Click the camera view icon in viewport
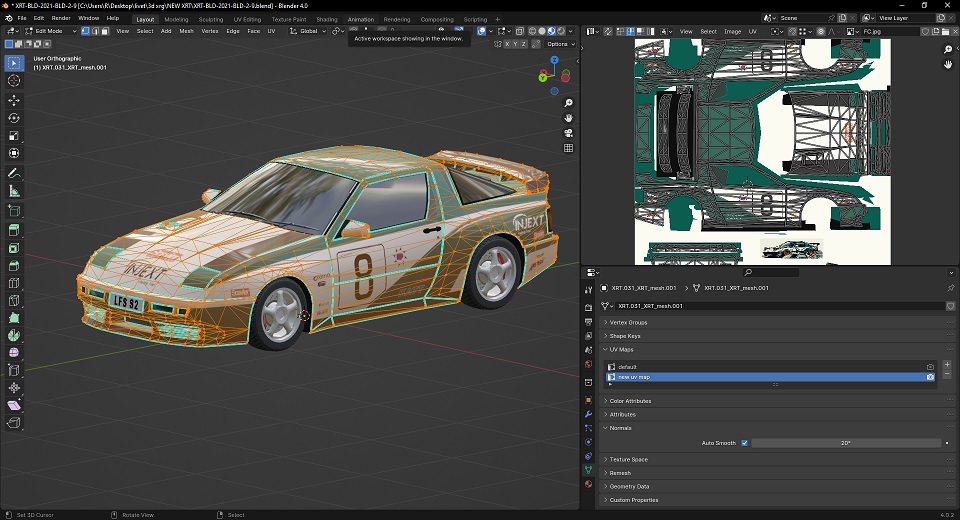This screenshot has height=520, width=960. click(568, 133)
